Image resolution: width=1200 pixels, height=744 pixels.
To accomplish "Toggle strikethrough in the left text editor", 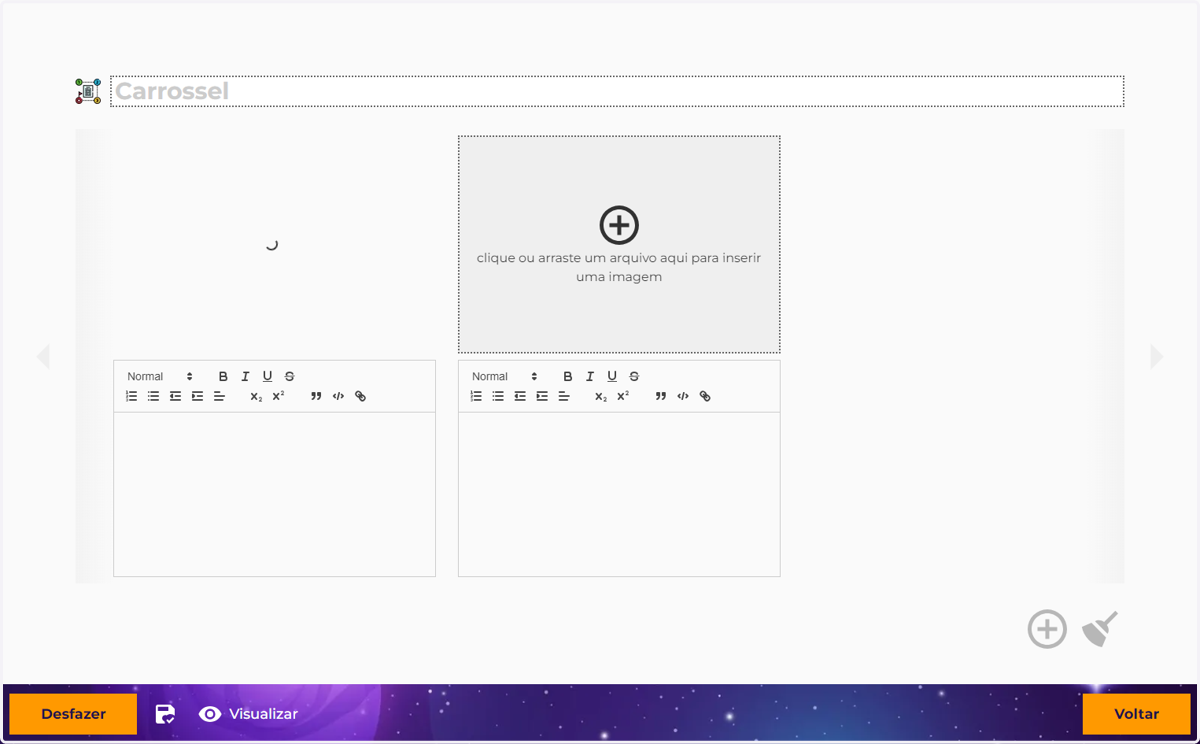I will coord(289,376).
